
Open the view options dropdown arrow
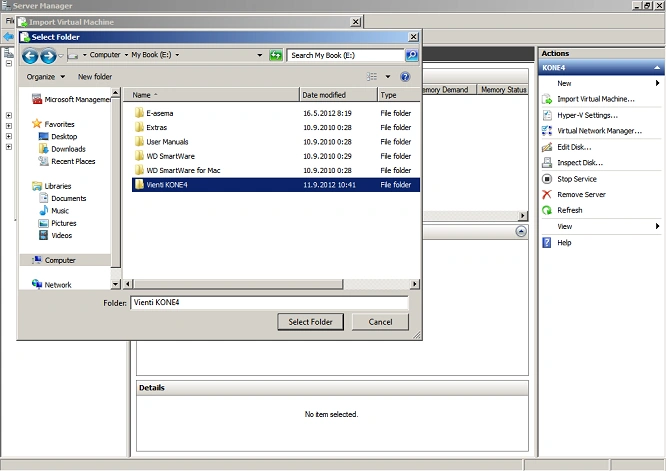(388, 77)
